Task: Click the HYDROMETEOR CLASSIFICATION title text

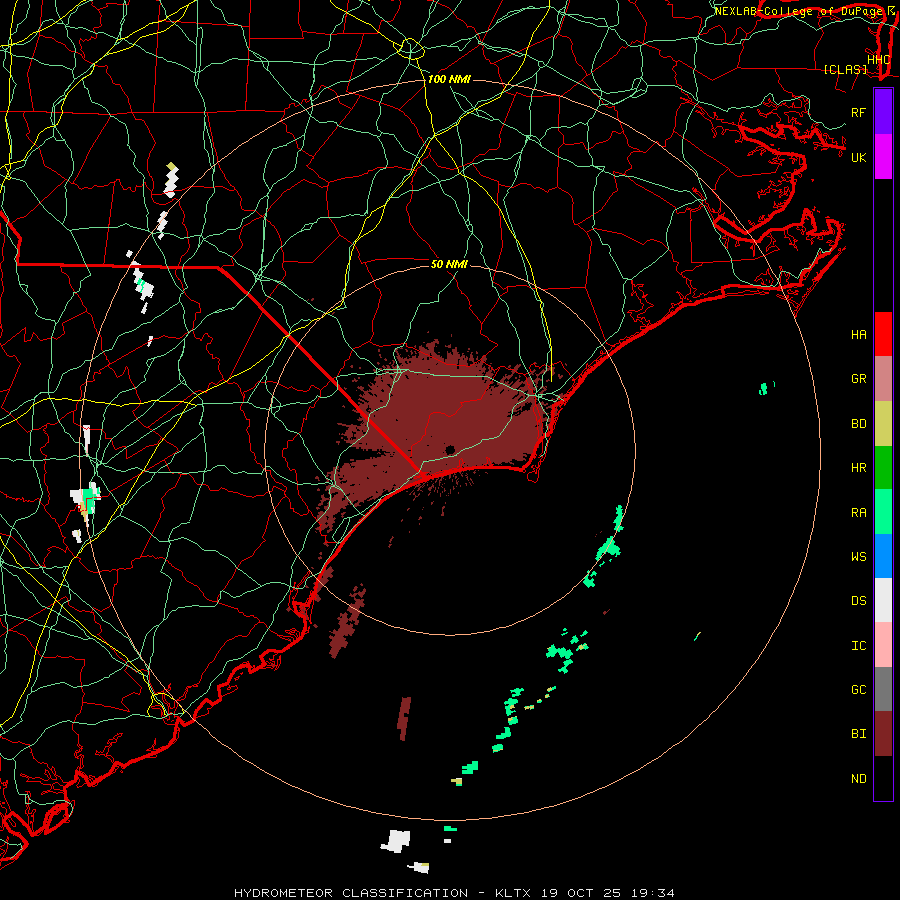Action: (x=351, y=893)
